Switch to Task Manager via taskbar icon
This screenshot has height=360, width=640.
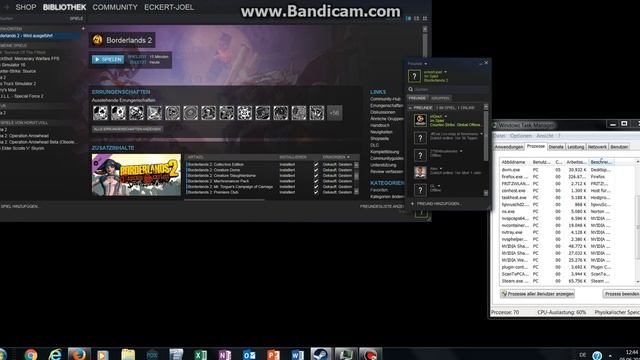point(346,354)
